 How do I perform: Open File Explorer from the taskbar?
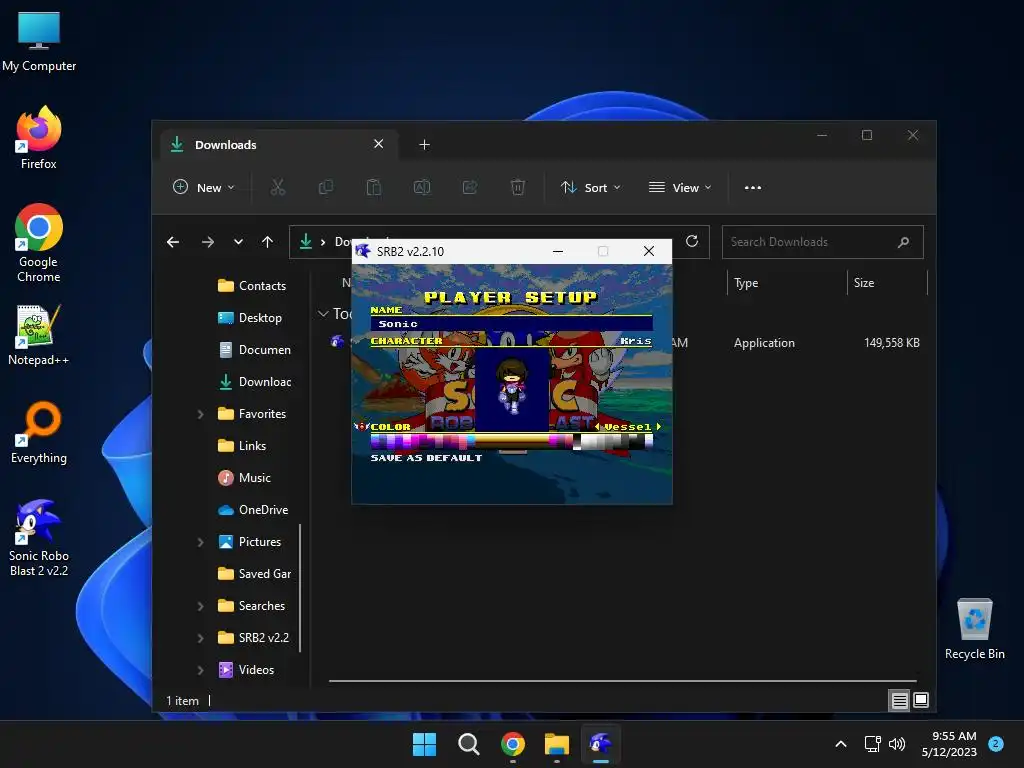[557, 744]
